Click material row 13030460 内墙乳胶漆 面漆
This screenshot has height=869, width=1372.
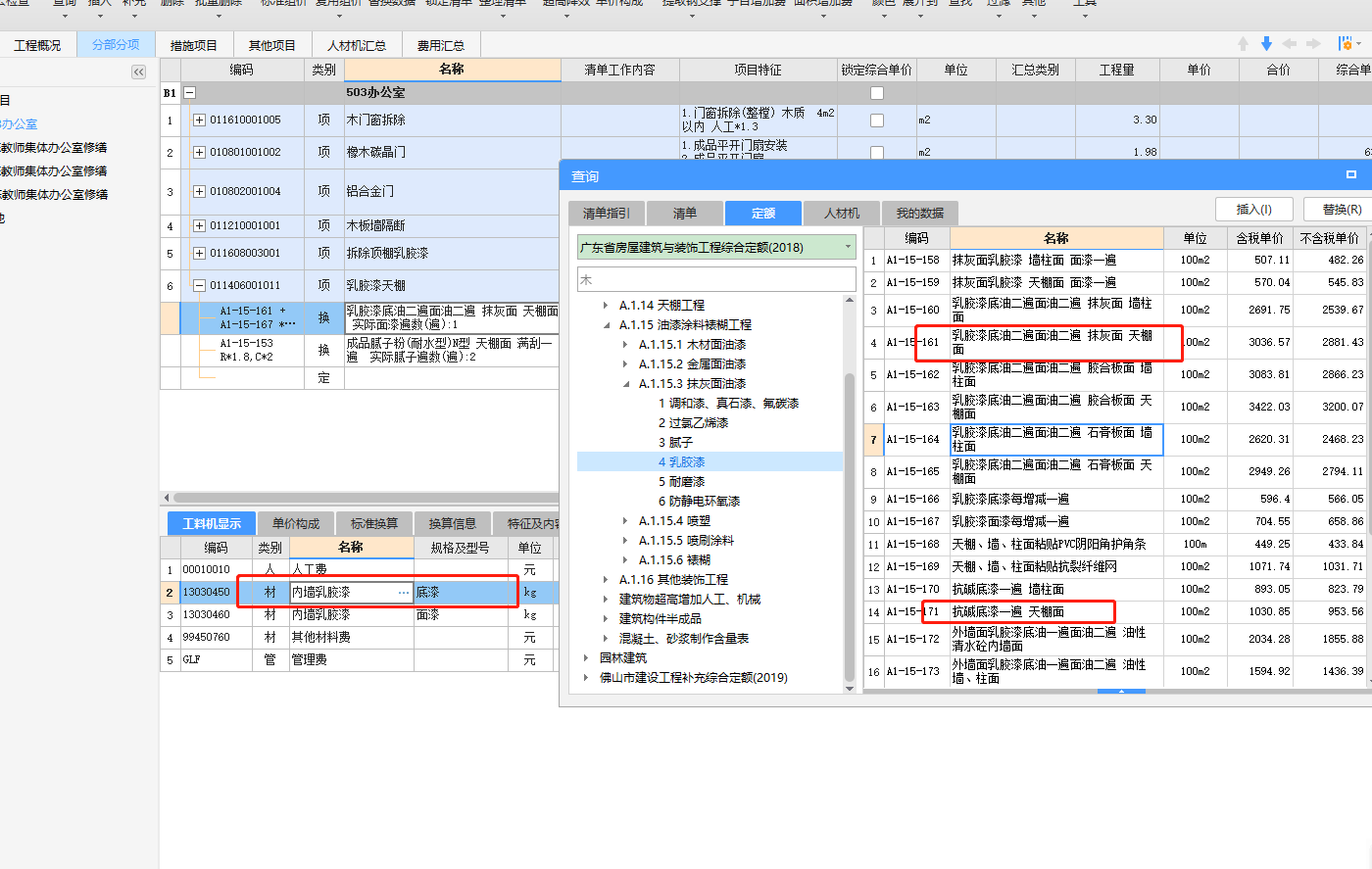click(361, 614)
